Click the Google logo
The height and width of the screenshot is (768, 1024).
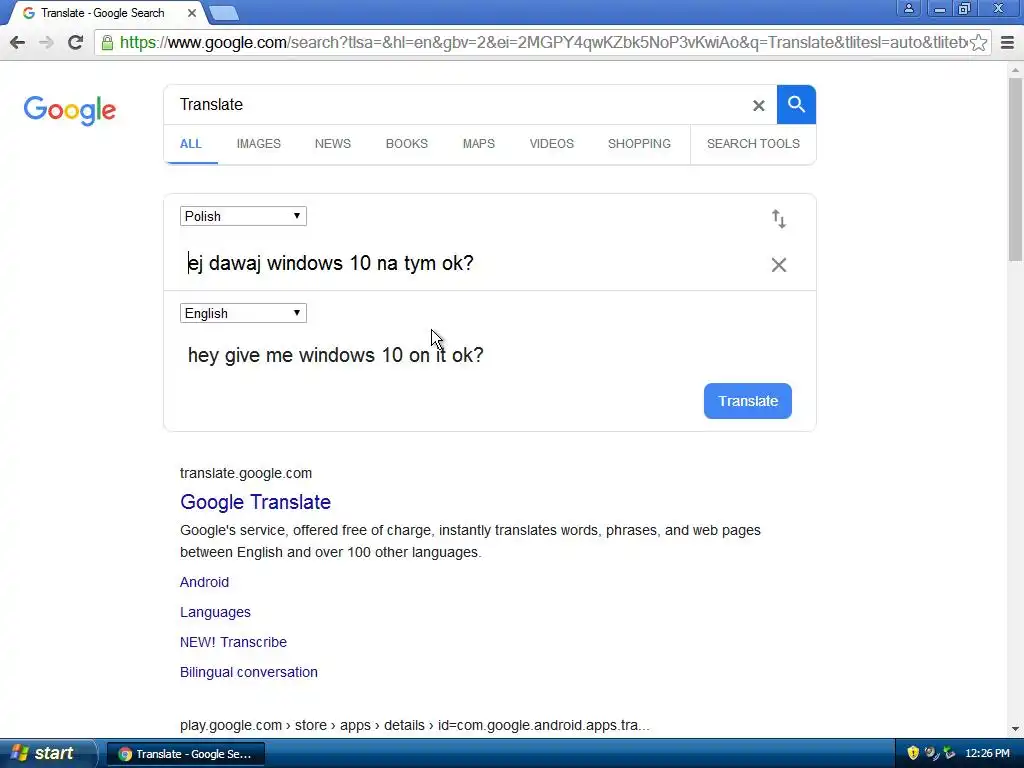pyautogui.click(x=70, y=110)
